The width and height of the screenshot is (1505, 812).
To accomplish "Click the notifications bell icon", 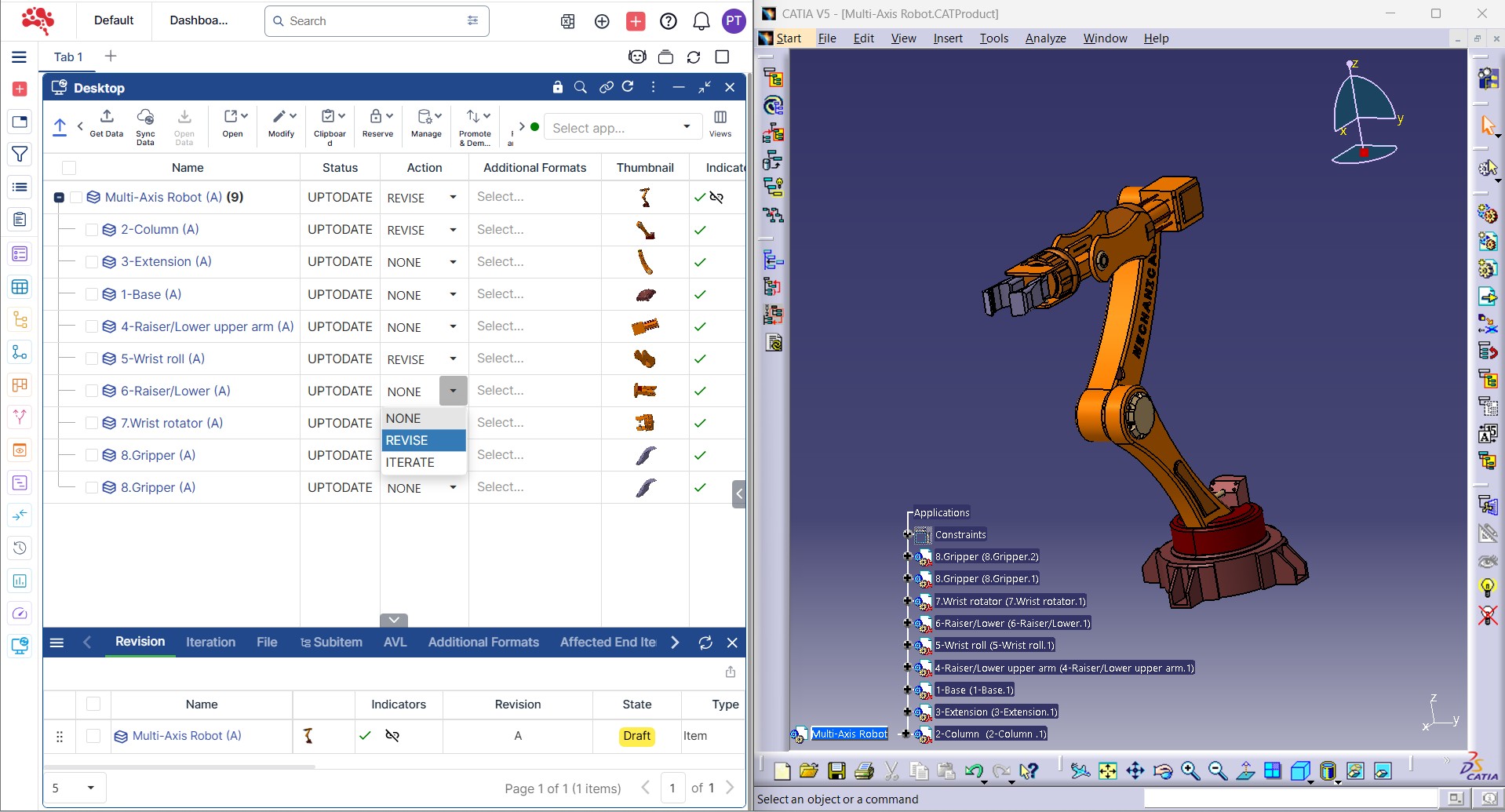I will point(701,21).
